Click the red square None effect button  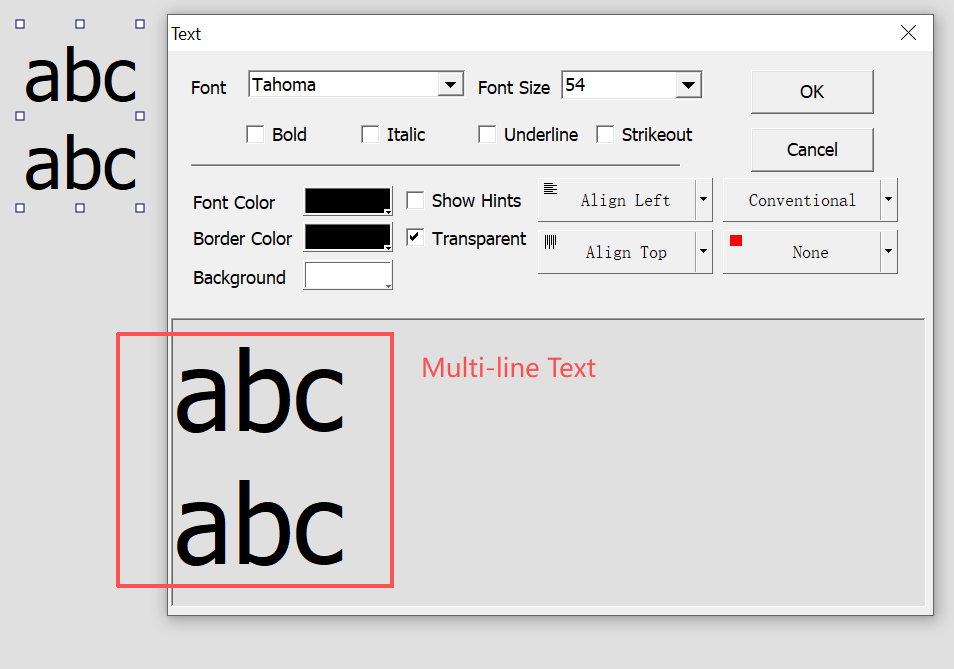(x=801, y=252)
